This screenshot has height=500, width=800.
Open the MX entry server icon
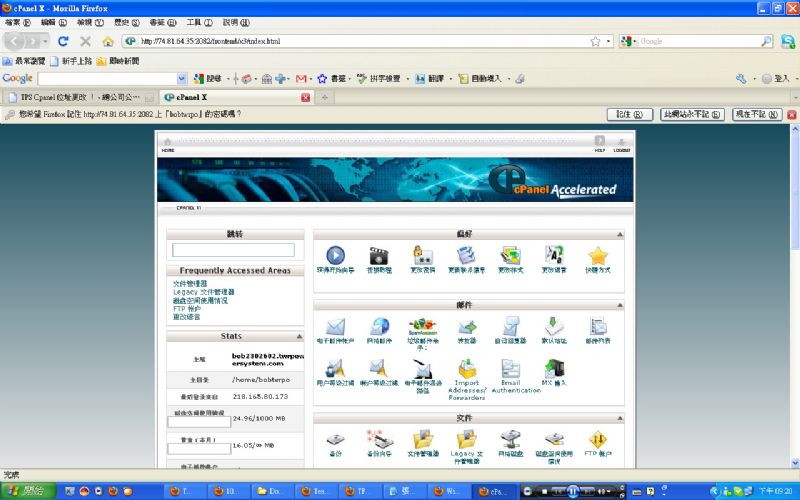tap(554, 368)
